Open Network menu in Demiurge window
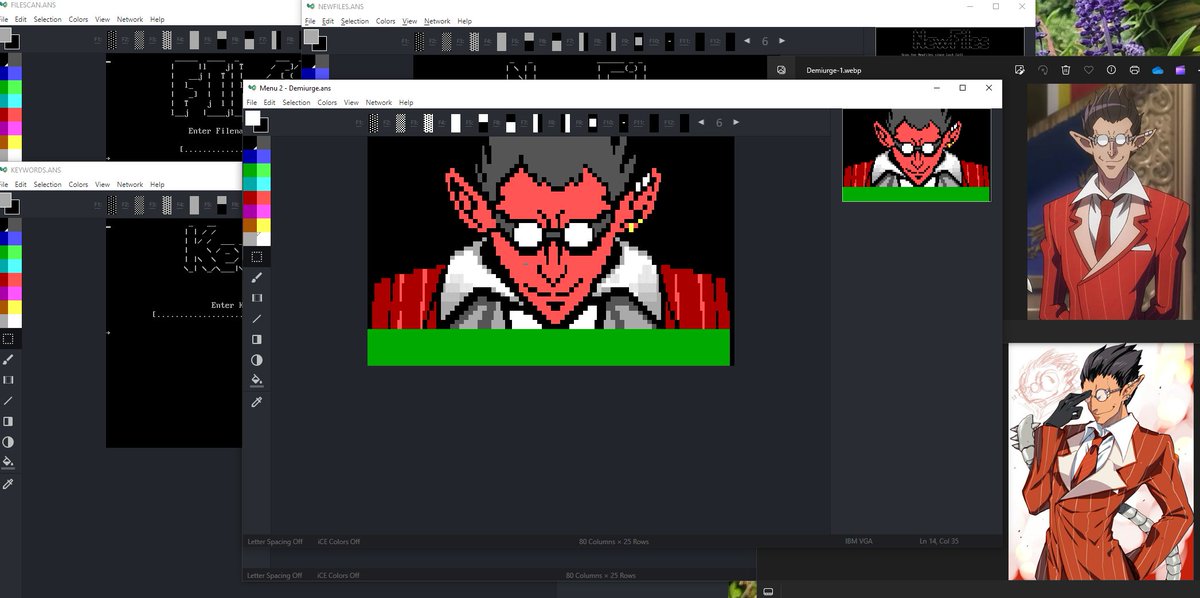The image size is (1200, 598). [379, 103]
